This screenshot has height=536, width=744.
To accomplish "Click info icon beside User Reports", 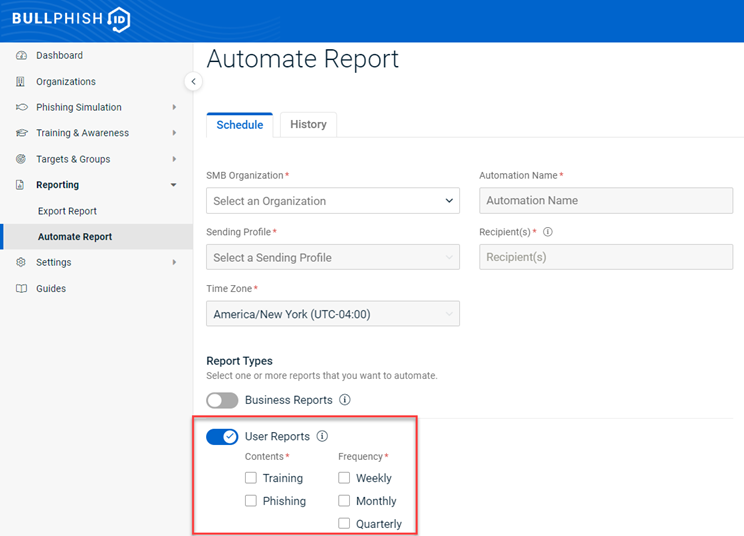I will click(322, 437).
